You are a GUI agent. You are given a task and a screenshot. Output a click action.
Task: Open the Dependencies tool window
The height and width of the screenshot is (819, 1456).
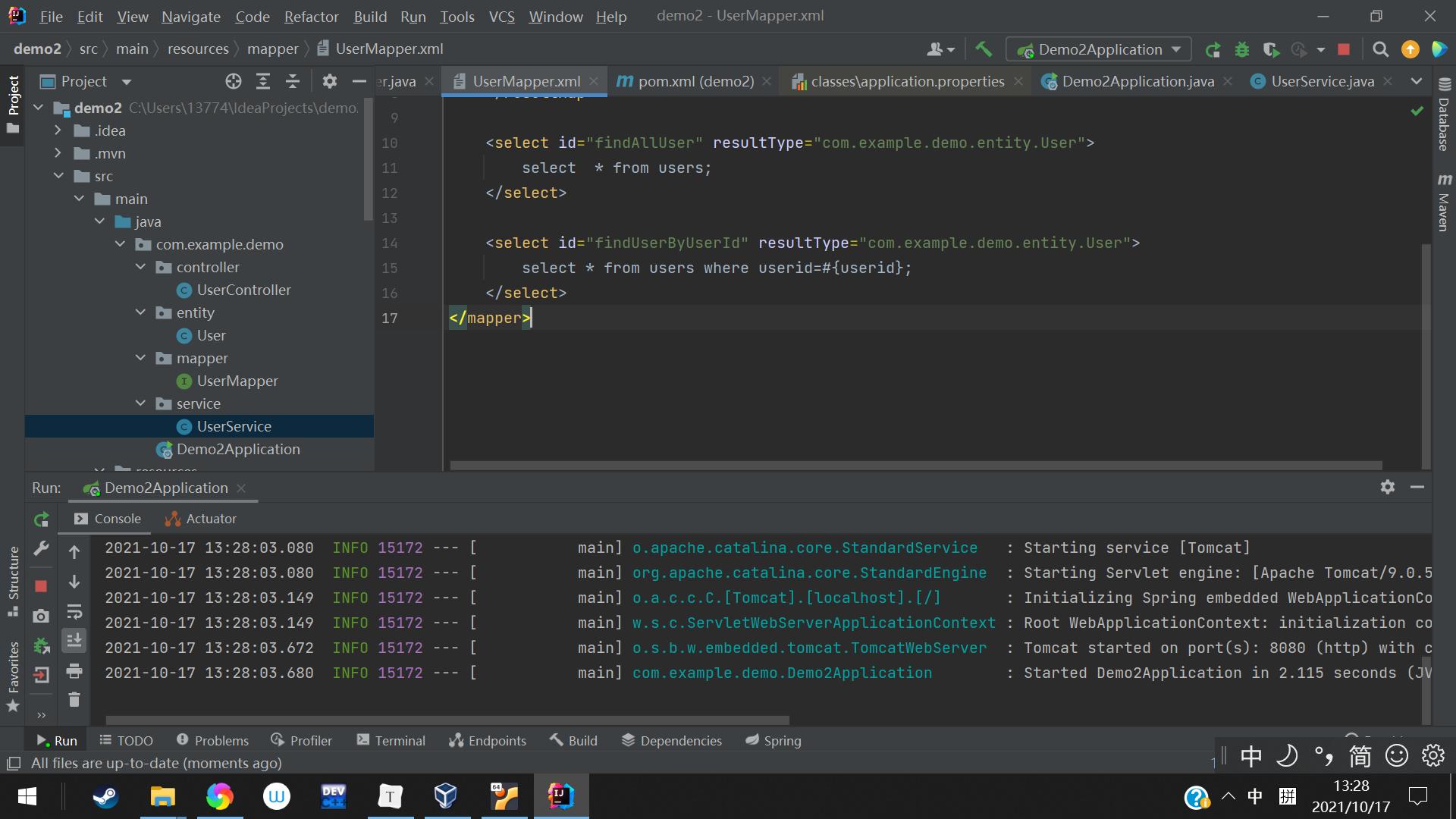tap(671, 740)
